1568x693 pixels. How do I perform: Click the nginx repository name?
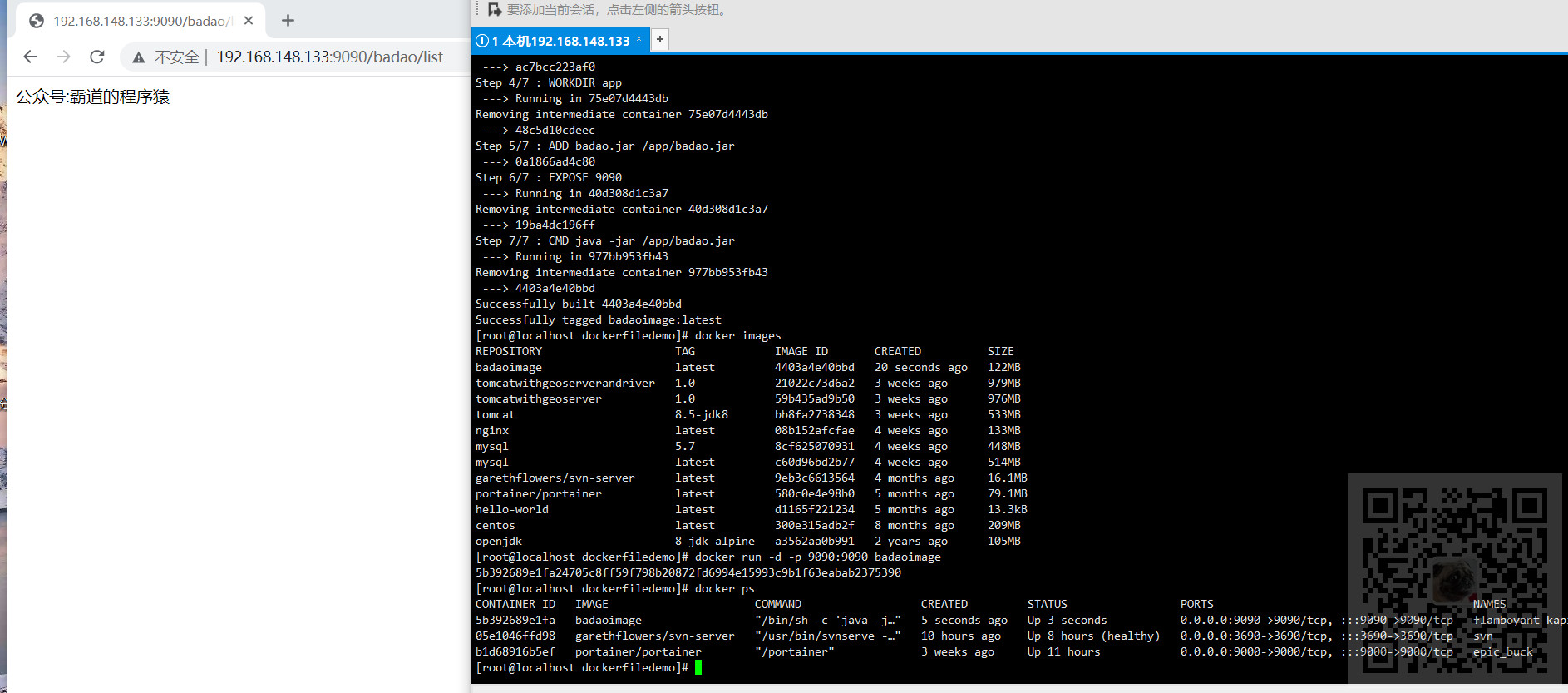pos(492,430)
